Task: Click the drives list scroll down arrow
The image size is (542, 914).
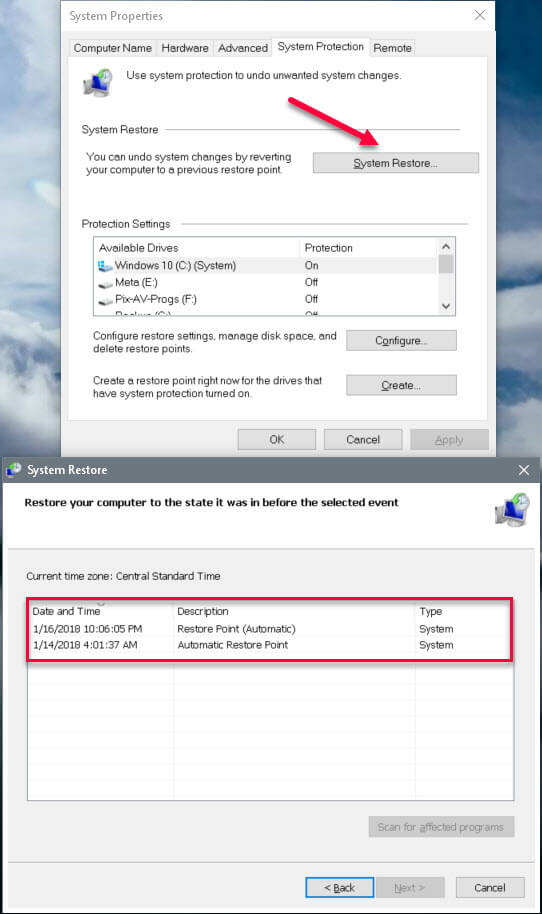Action: [446, 306]
